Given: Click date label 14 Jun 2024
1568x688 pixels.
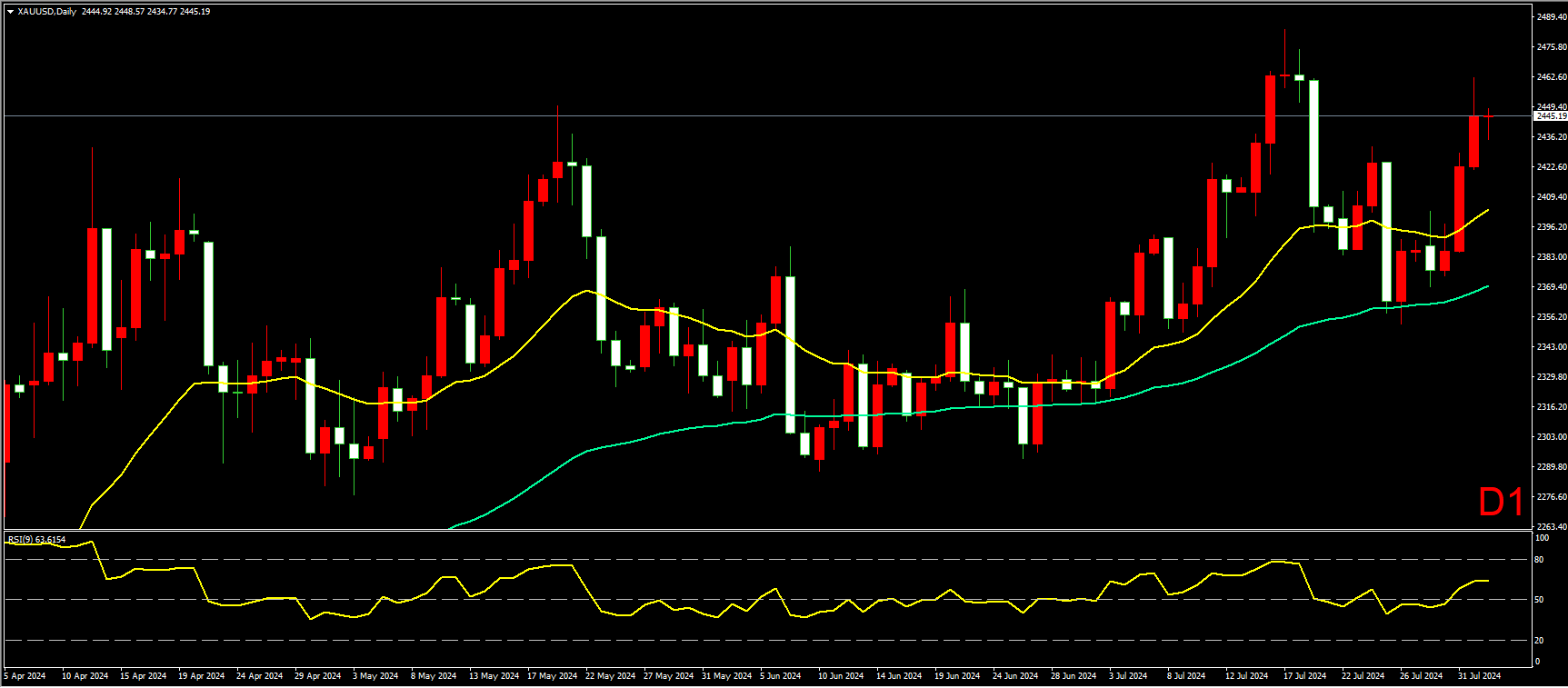Looking at the screenshot, I should coord(899,676).
